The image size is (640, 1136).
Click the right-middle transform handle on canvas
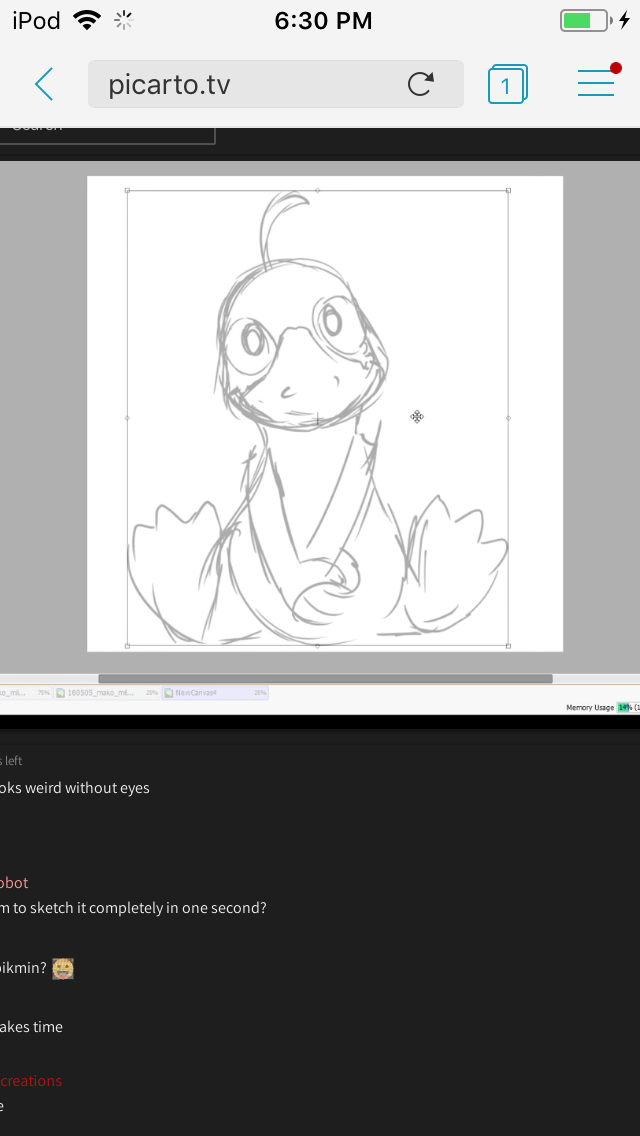508,418
